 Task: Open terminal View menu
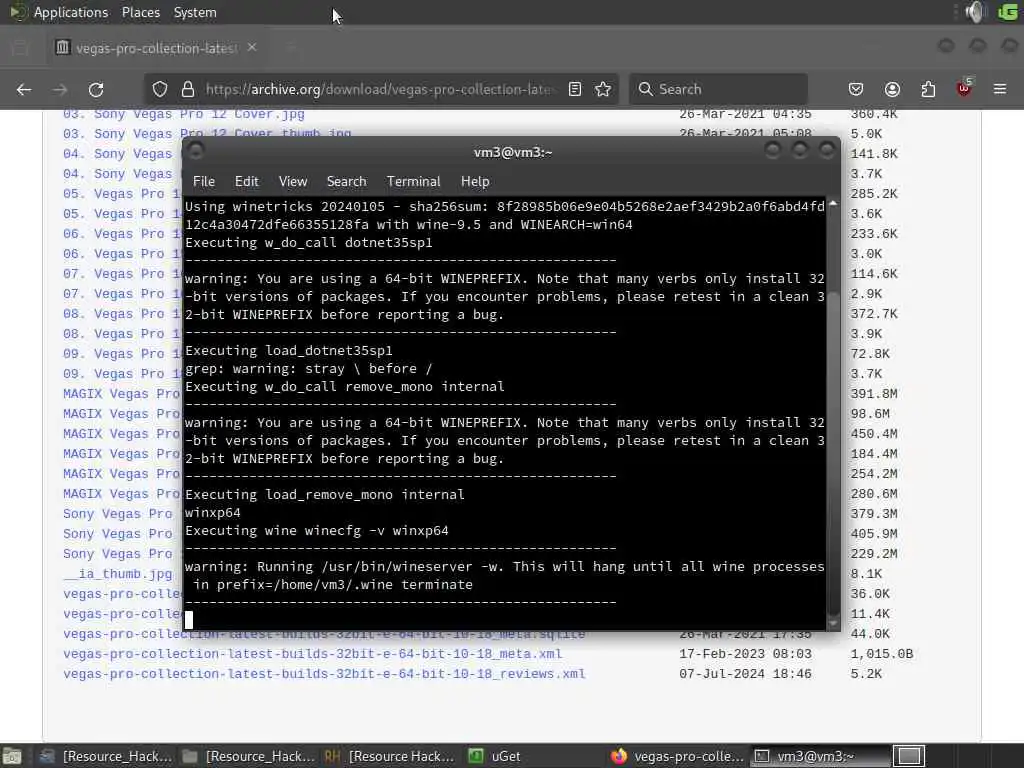(x=293, y=182)
